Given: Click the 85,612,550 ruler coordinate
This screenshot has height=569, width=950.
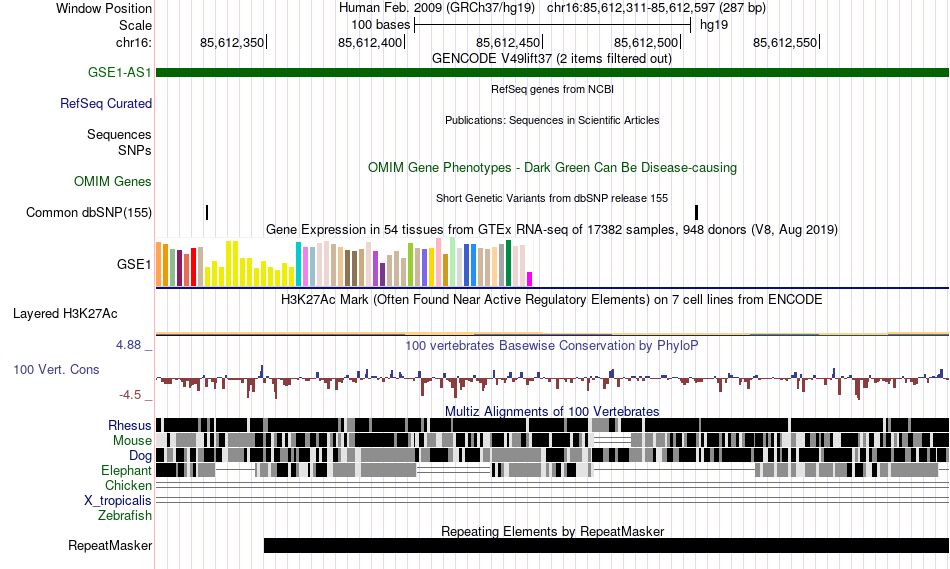Looking at the screenshot, I should (x=785, y=42).
